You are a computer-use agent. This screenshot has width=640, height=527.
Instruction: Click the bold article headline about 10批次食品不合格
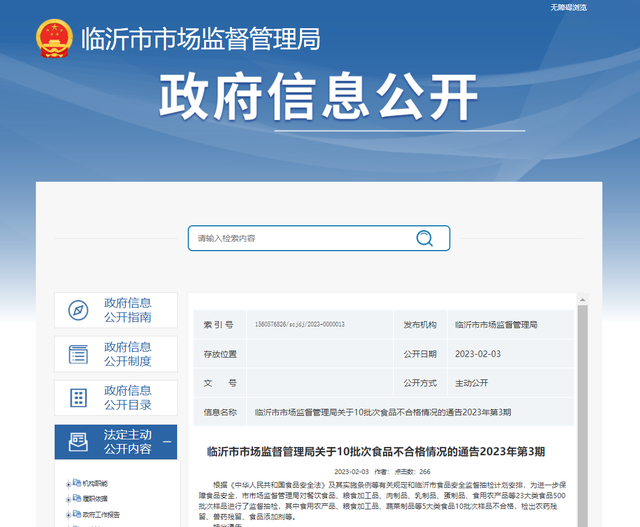[x=376, y=451]
